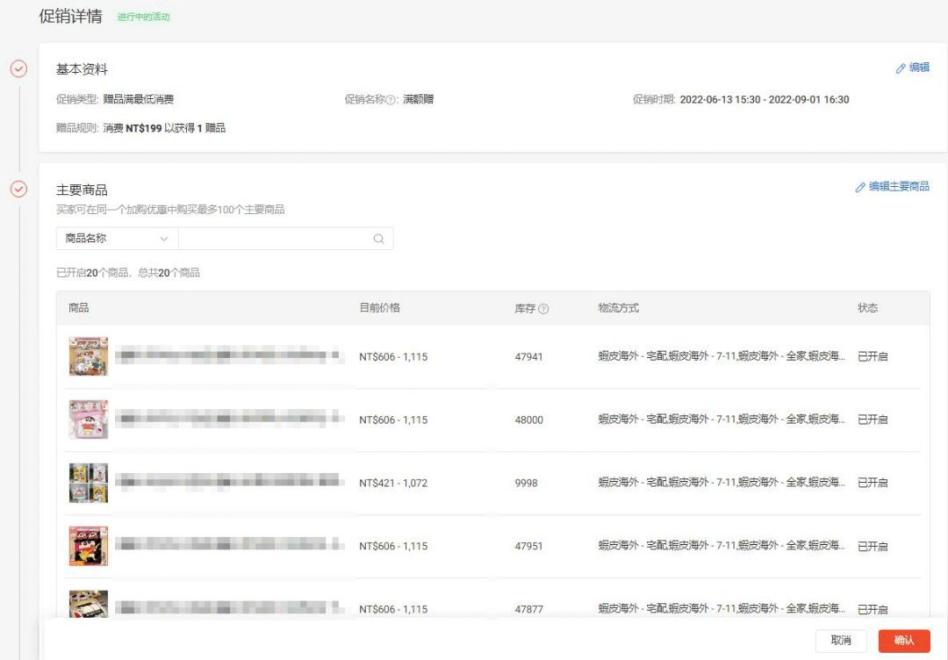This screenshot has width=948, height=660.
Task: Open the 编辑 link in 基本资料
Action: coord(920,66)
